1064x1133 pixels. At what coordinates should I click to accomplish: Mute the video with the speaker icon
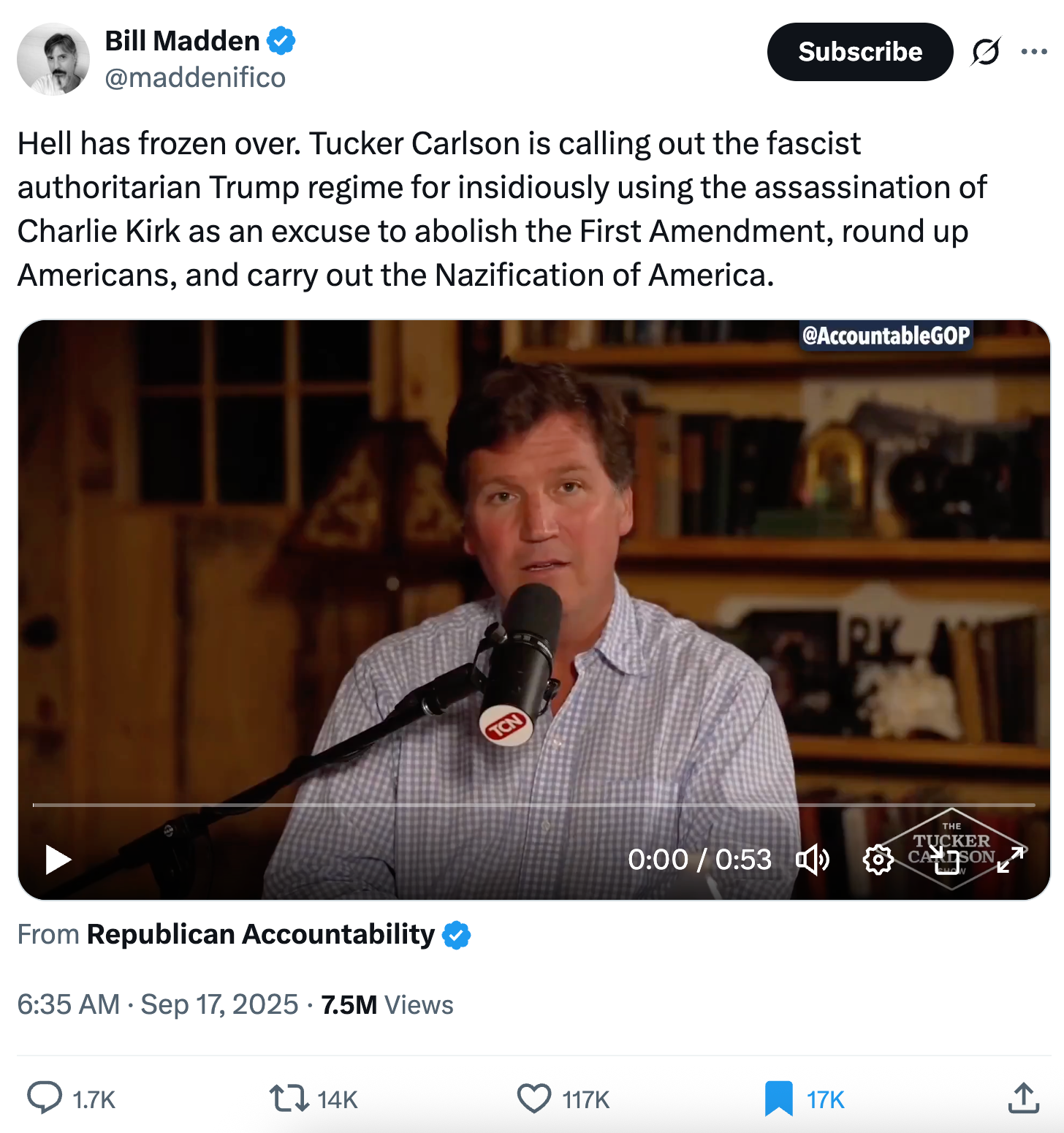[x=813, y=860]
